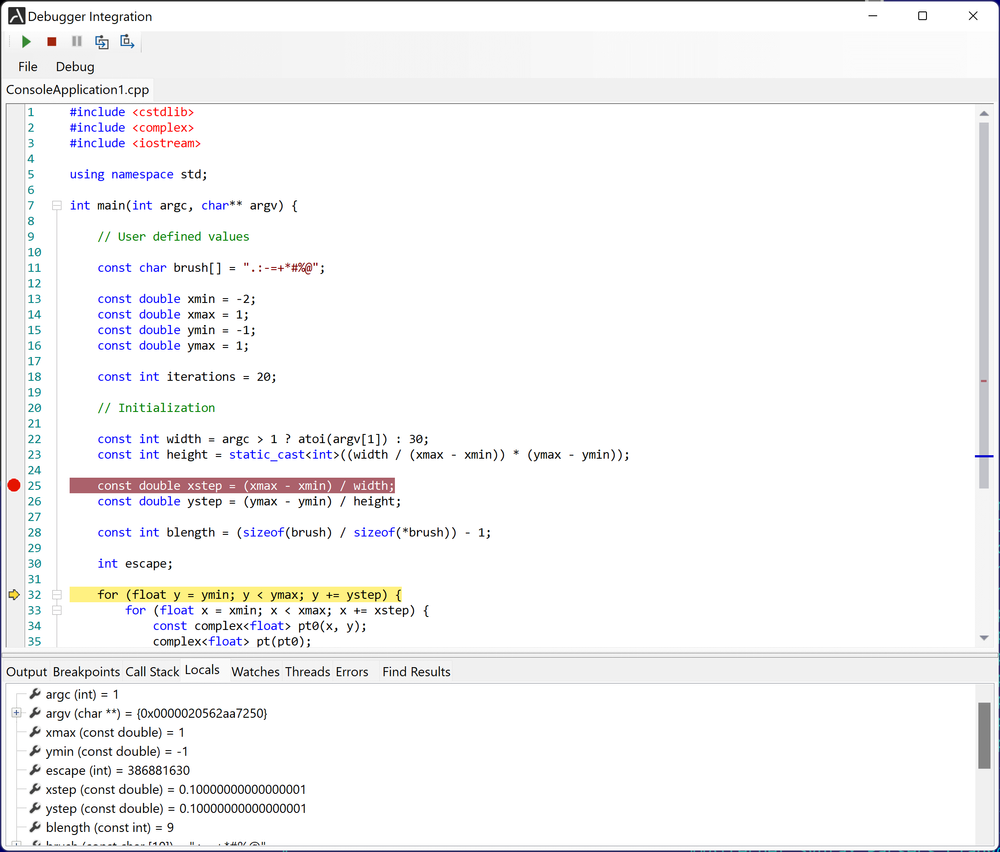1000x852 pixels.
Task: Click the '// User defined values' comment
Action: pyautogui.click(x=173, y=237)
